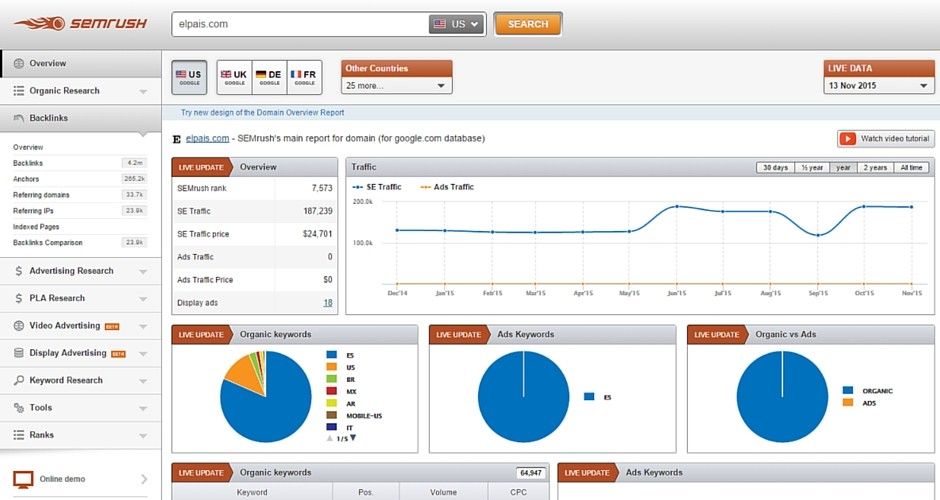Click the elpais.com favicon E icon
940x500 pixels.
pos(177,139)
